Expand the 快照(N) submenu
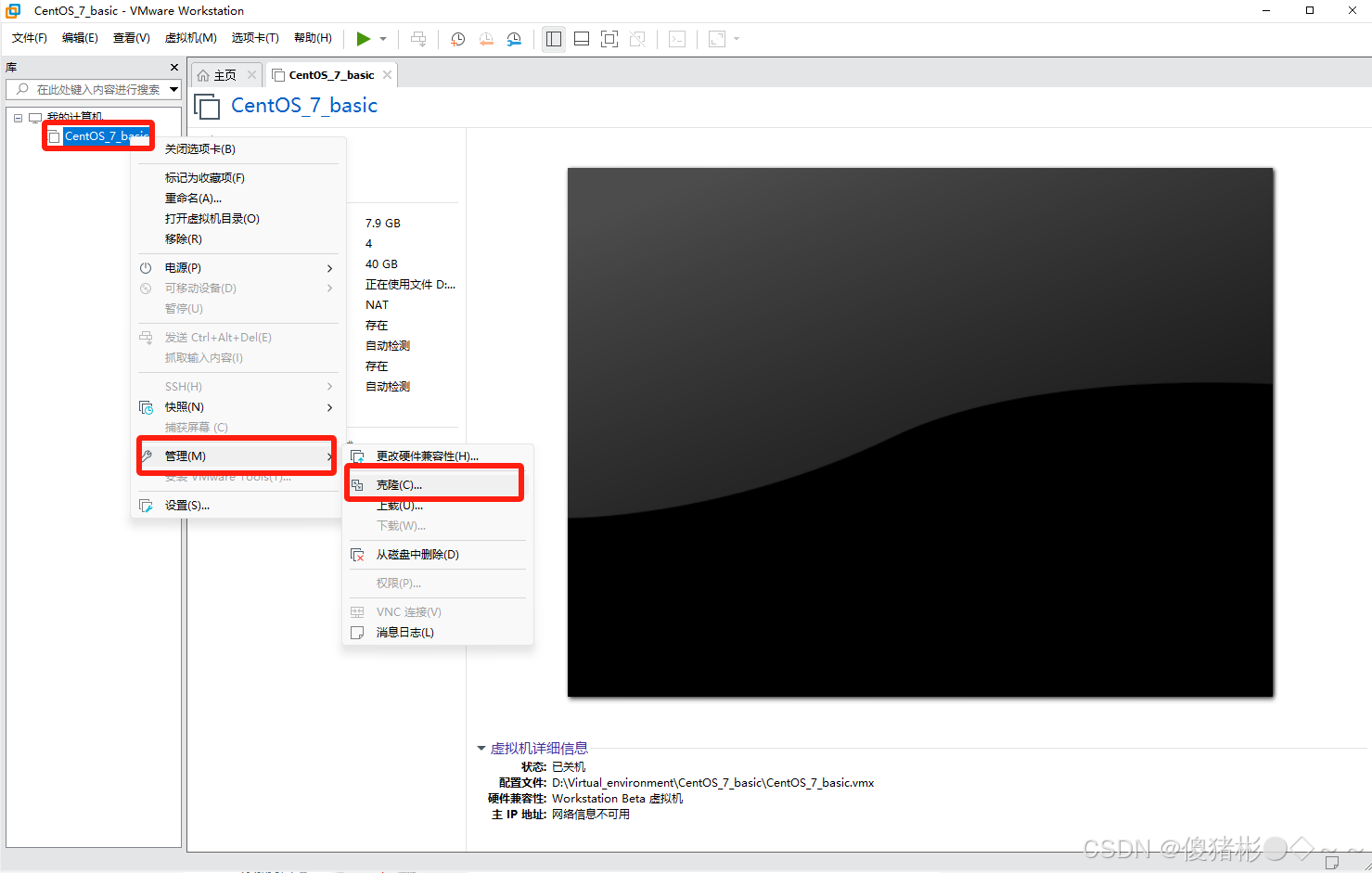 330,407
